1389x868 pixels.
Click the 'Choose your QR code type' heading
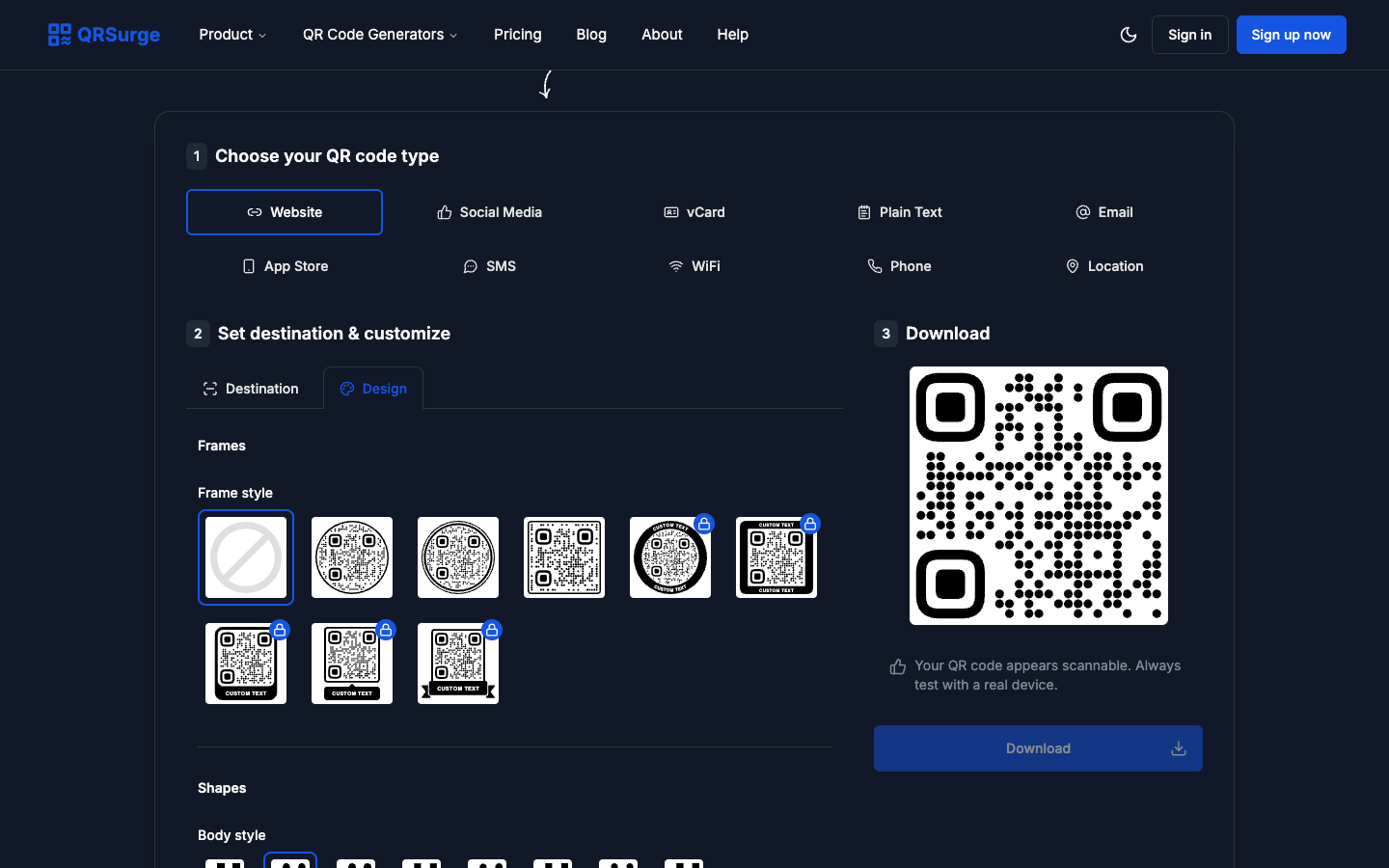[327, 156]
